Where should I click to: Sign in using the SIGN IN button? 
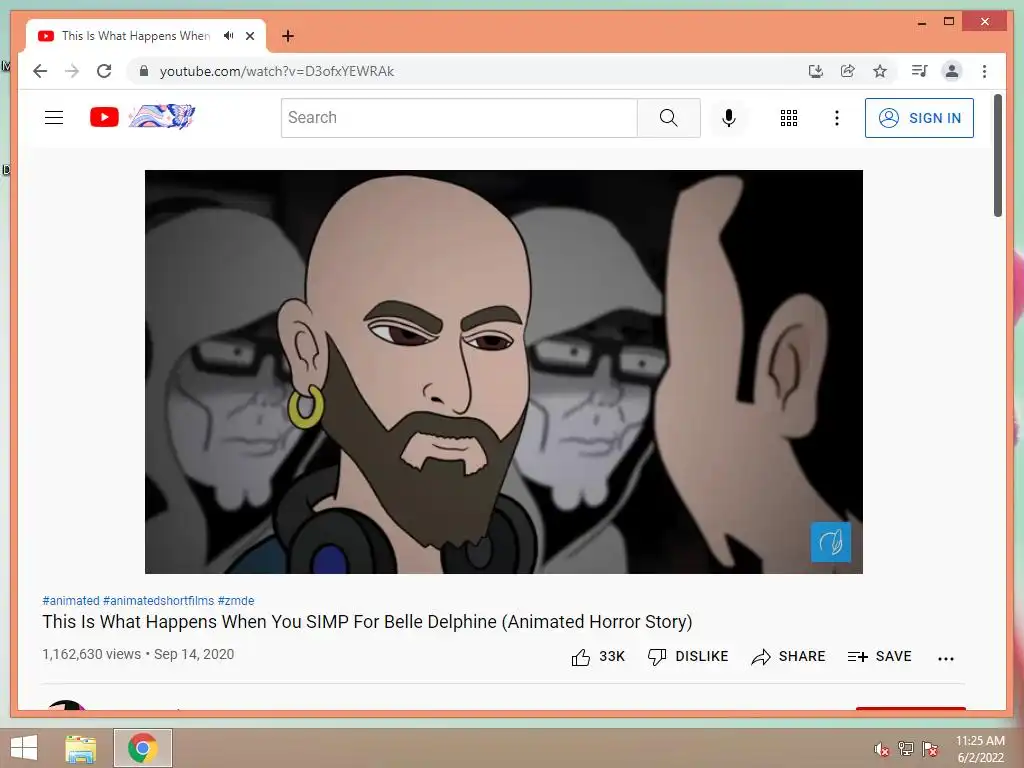pyautogui.click(x=919, y=118)
